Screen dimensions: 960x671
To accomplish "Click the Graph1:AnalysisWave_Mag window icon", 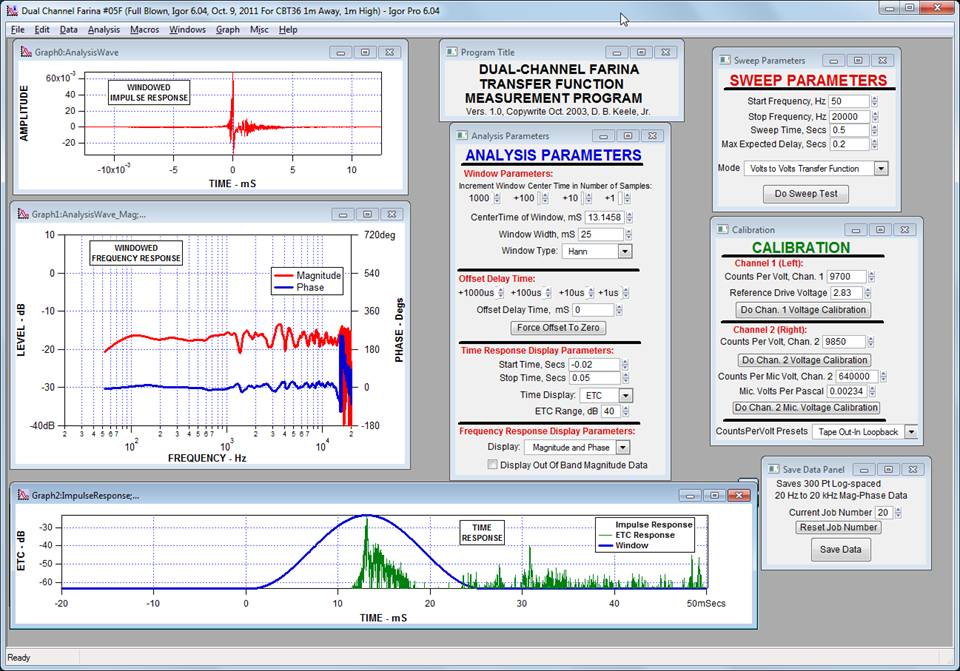I will pos(23,214).
